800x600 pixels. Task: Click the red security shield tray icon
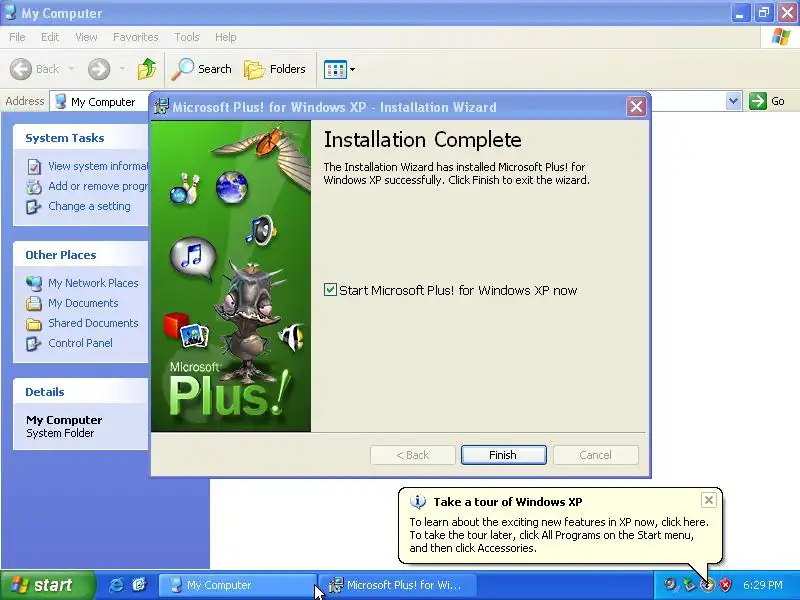[725, 585]
